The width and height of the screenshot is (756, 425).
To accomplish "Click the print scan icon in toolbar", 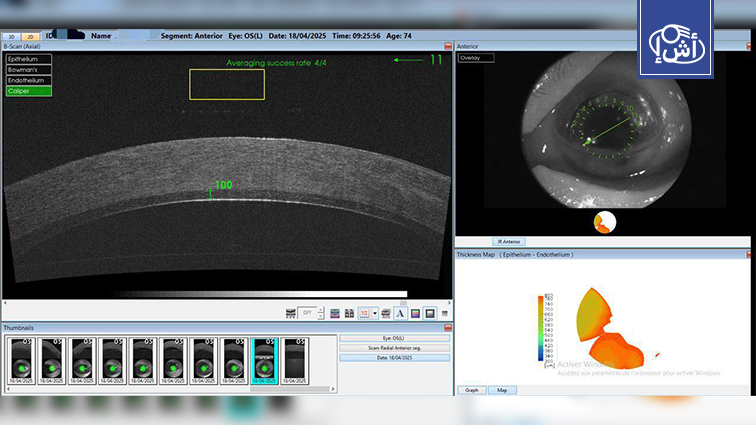I will (x=385, y=313).
